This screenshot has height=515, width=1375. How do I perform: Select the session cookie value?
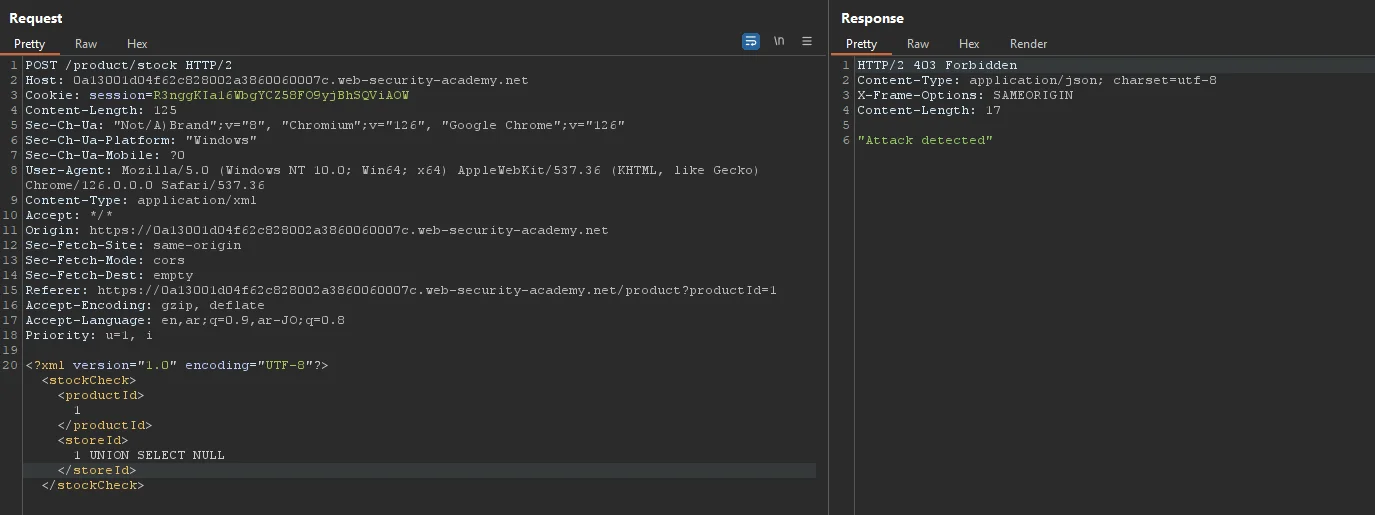(281, 95)
